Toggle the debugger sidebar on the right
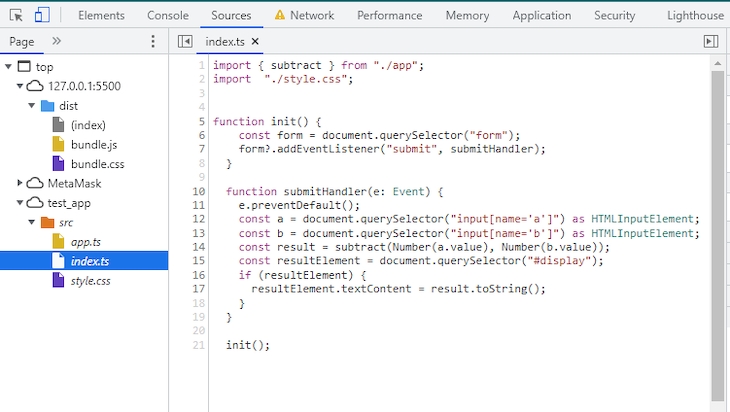Viewport: 730px width, 412px height. 711,41
